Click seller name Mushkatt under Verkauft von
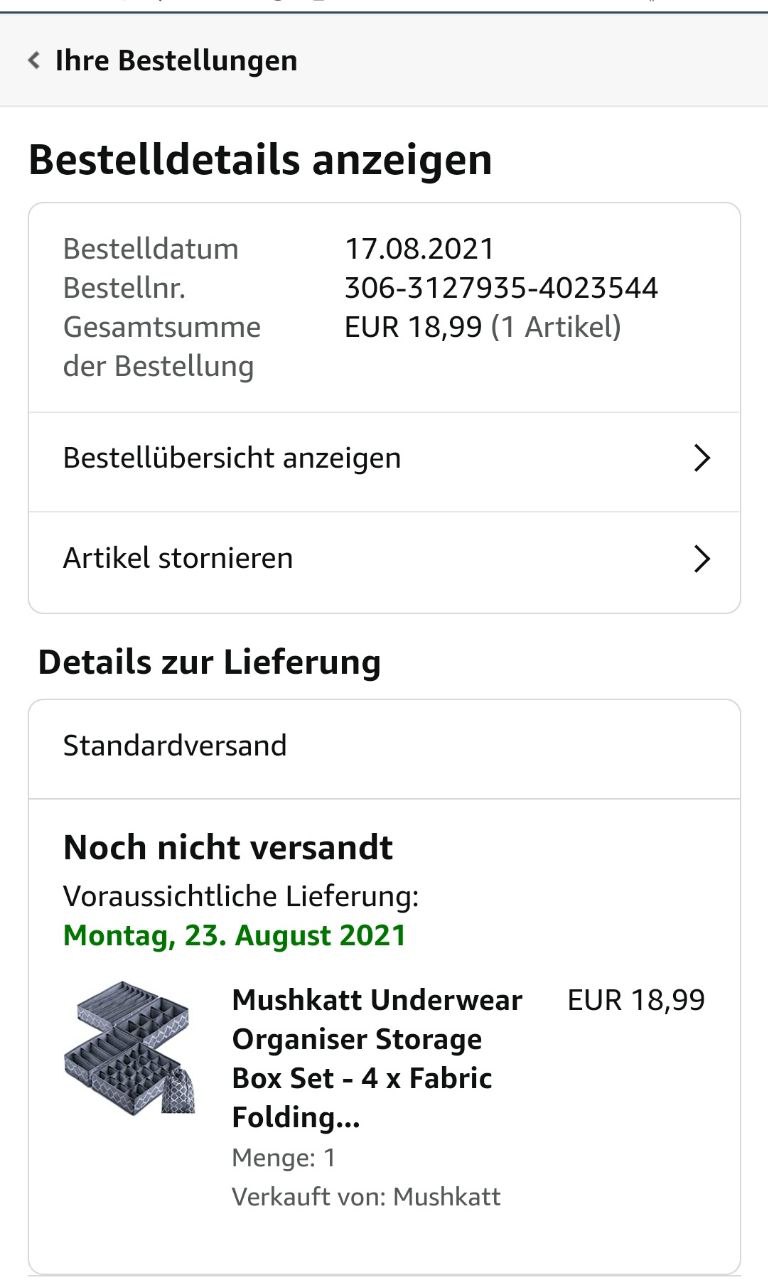Viewport: 768px width, 1280px height. tap(446, 1197)
